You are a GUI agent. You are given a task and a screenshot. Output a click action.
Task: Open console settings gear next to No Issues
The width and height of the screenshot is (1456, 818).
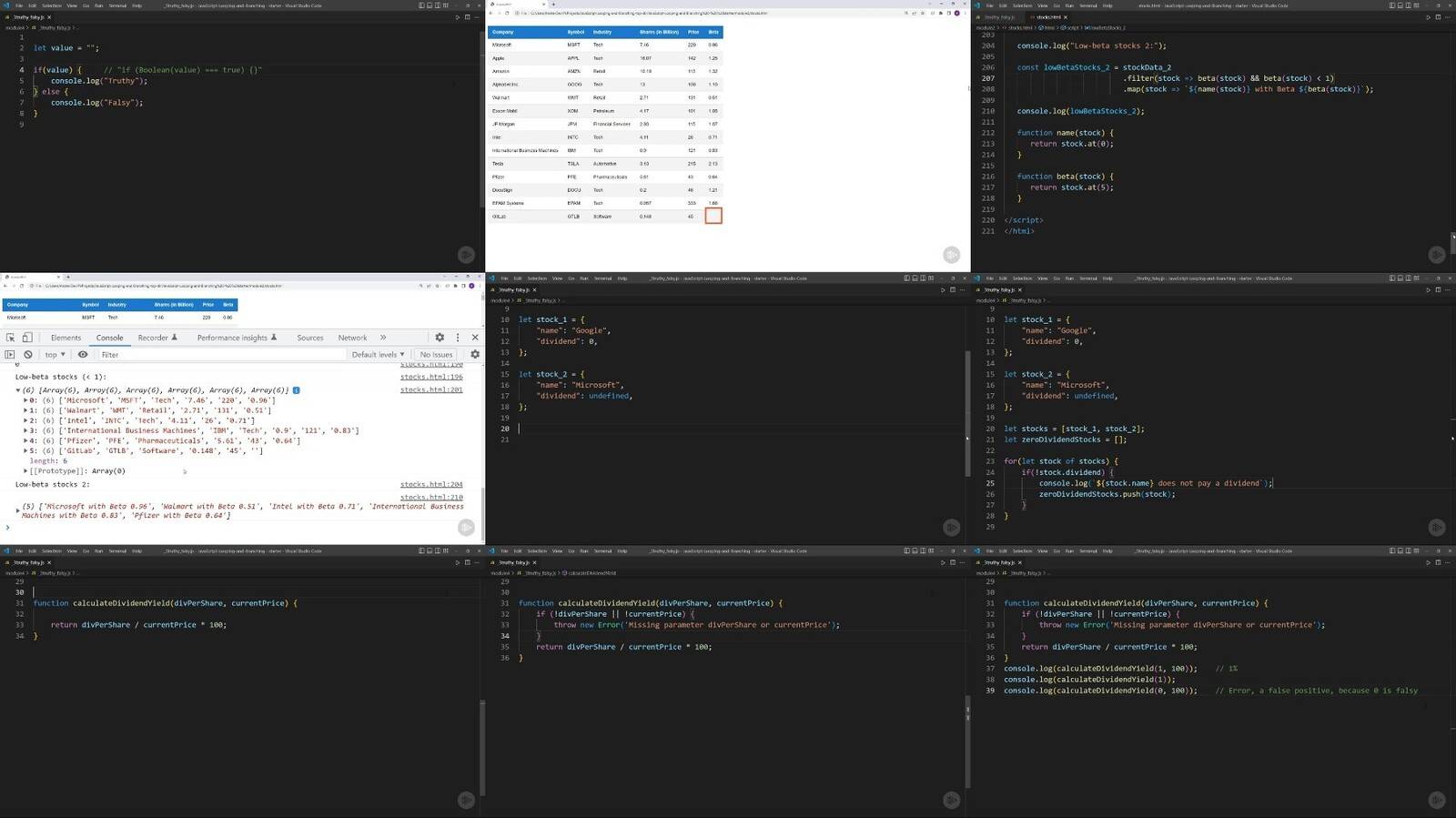click(474, 355)
